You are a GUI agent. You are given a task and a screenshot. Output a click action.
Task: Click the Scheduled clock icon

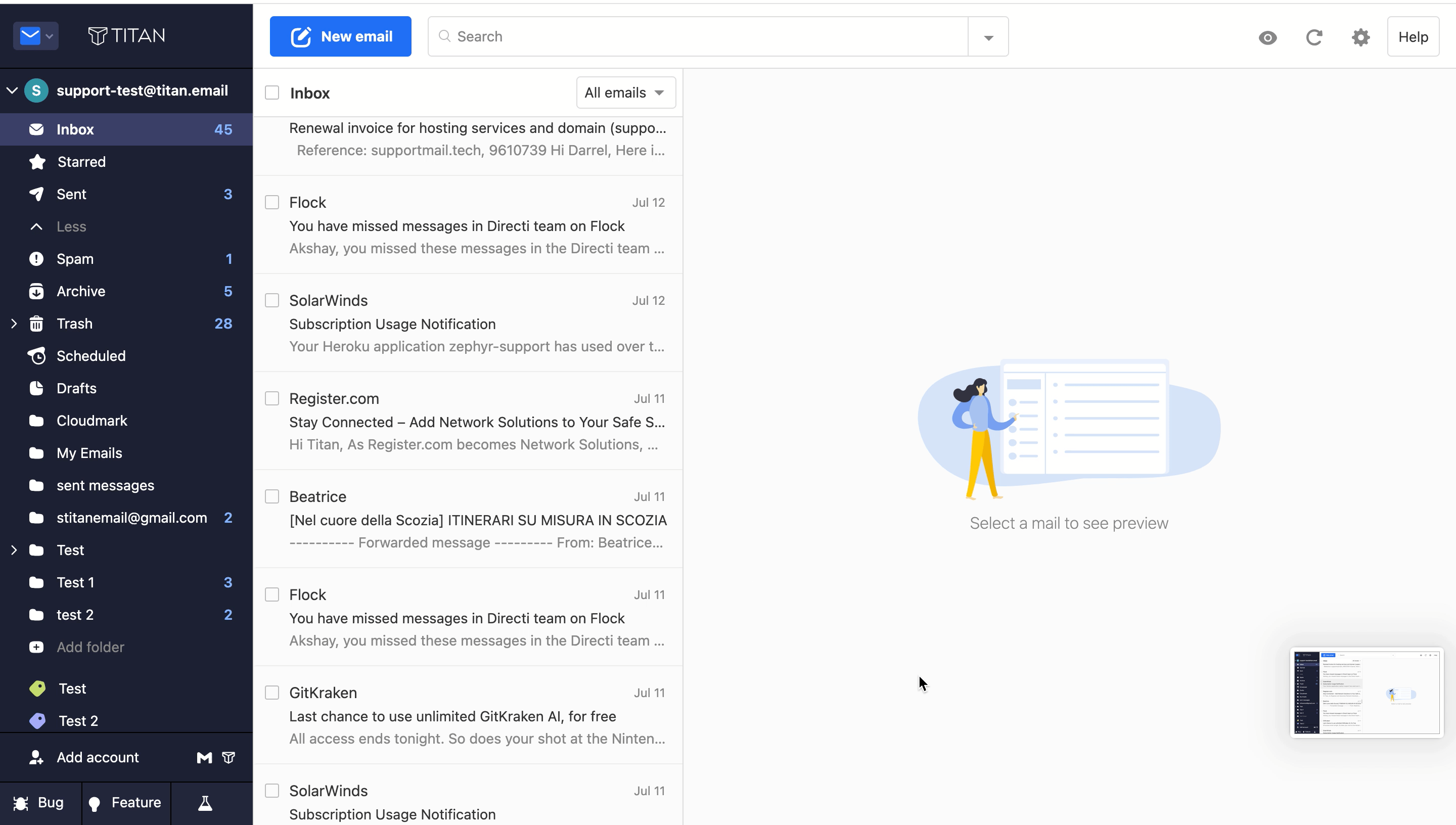(37, 356)
